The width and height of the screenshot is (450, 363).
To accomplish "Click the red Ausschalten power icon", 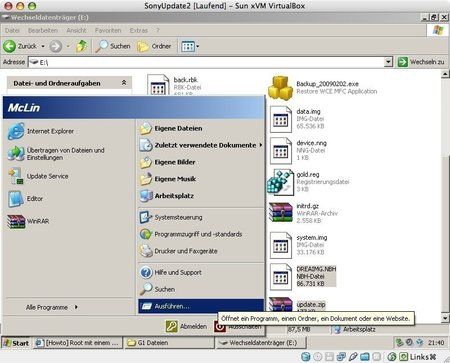I will [x=220, y=327].
